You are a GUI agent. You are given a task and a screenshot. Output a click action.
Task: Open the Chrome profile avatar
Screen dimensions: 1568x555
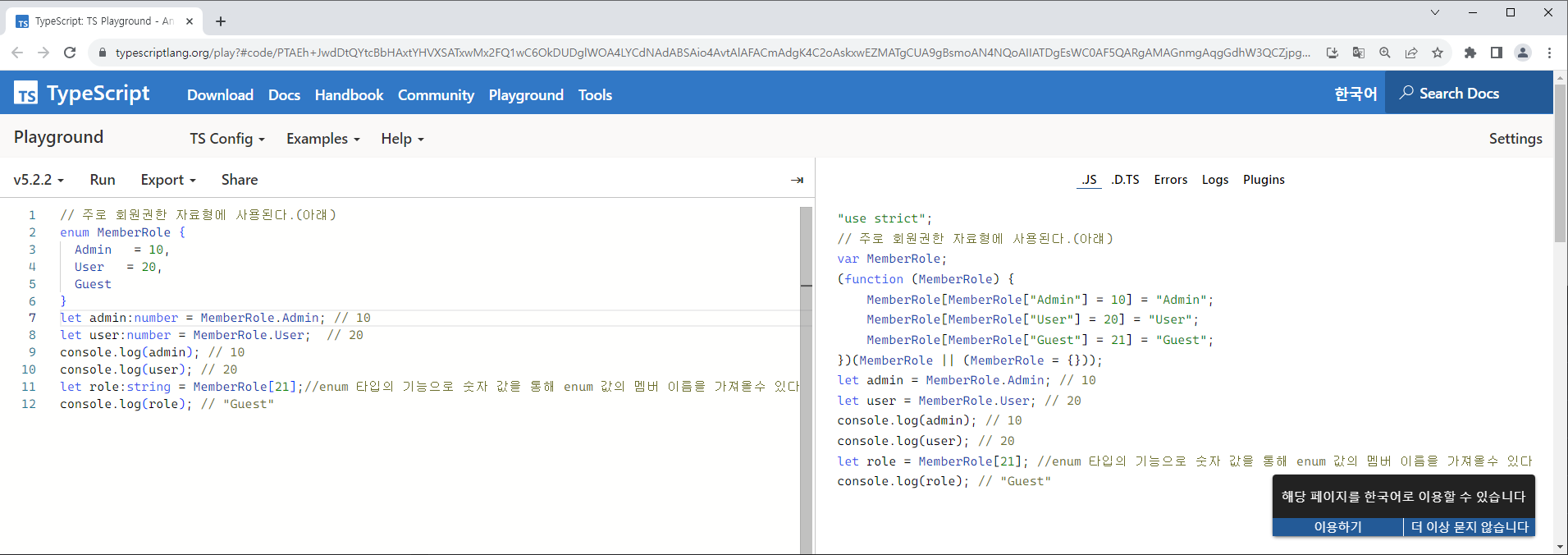[1523, 53]
